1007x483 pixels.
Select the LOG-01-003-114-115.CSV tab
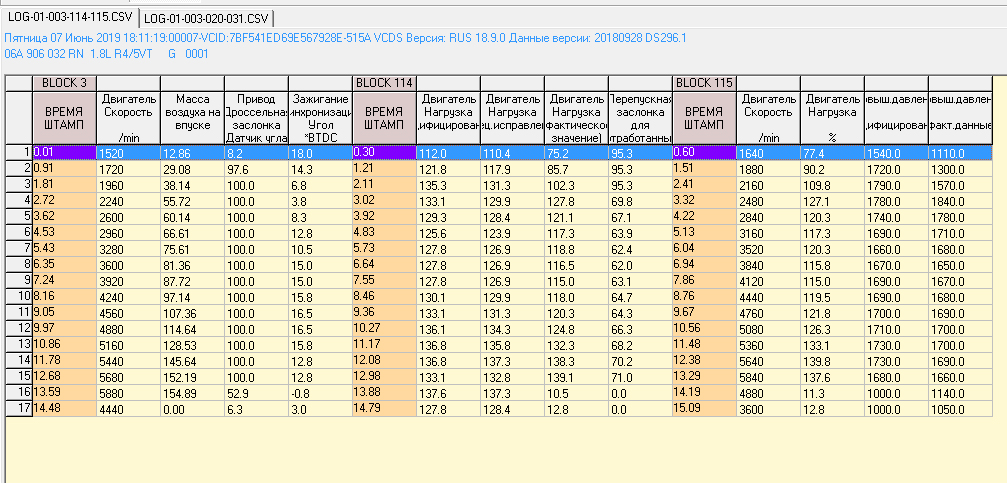coord(69,18)
